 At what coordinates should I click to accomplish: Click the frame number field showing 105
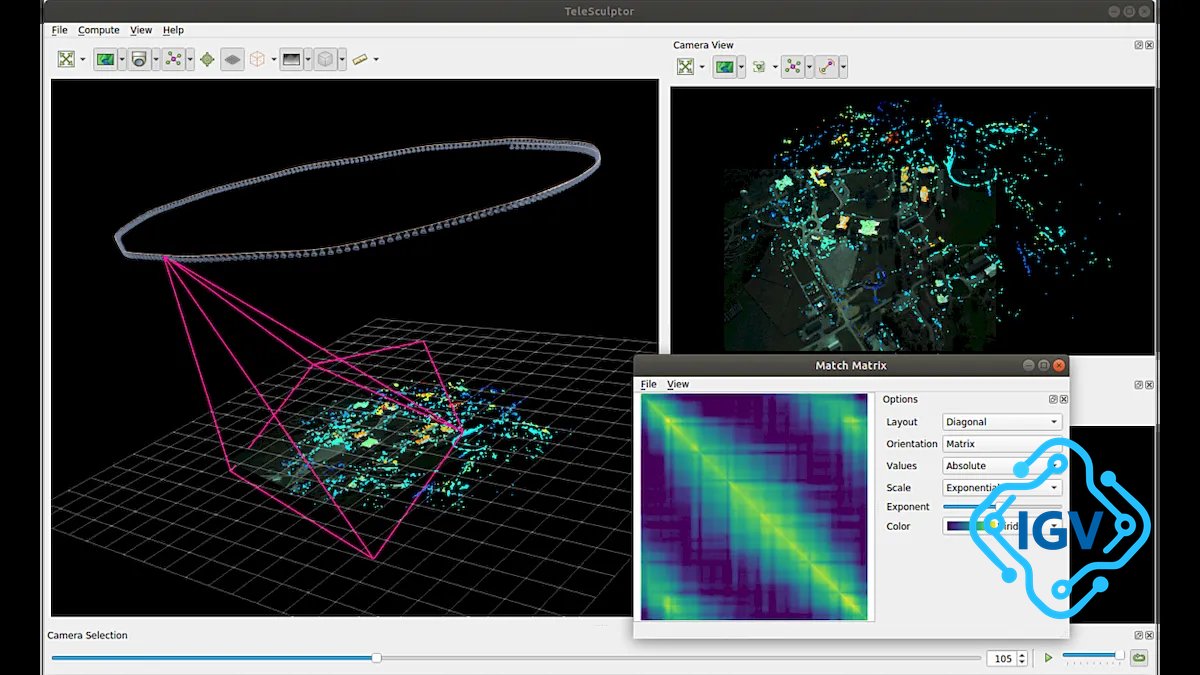click(x=1000, y=658)
